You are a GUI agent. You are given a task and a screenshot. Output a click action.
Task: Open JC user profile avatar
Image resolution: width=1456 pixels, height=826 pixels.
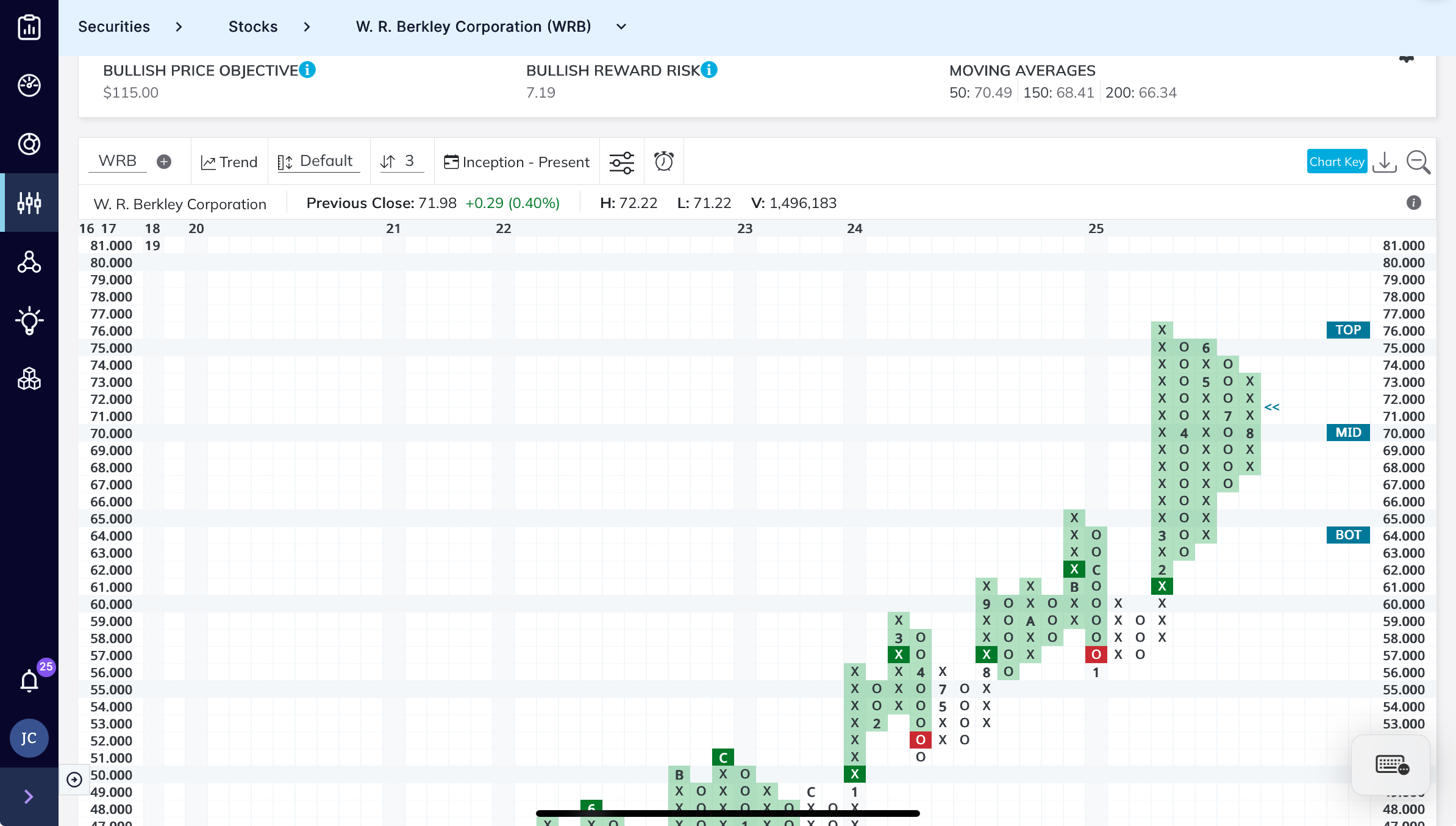tap(29, 738)
